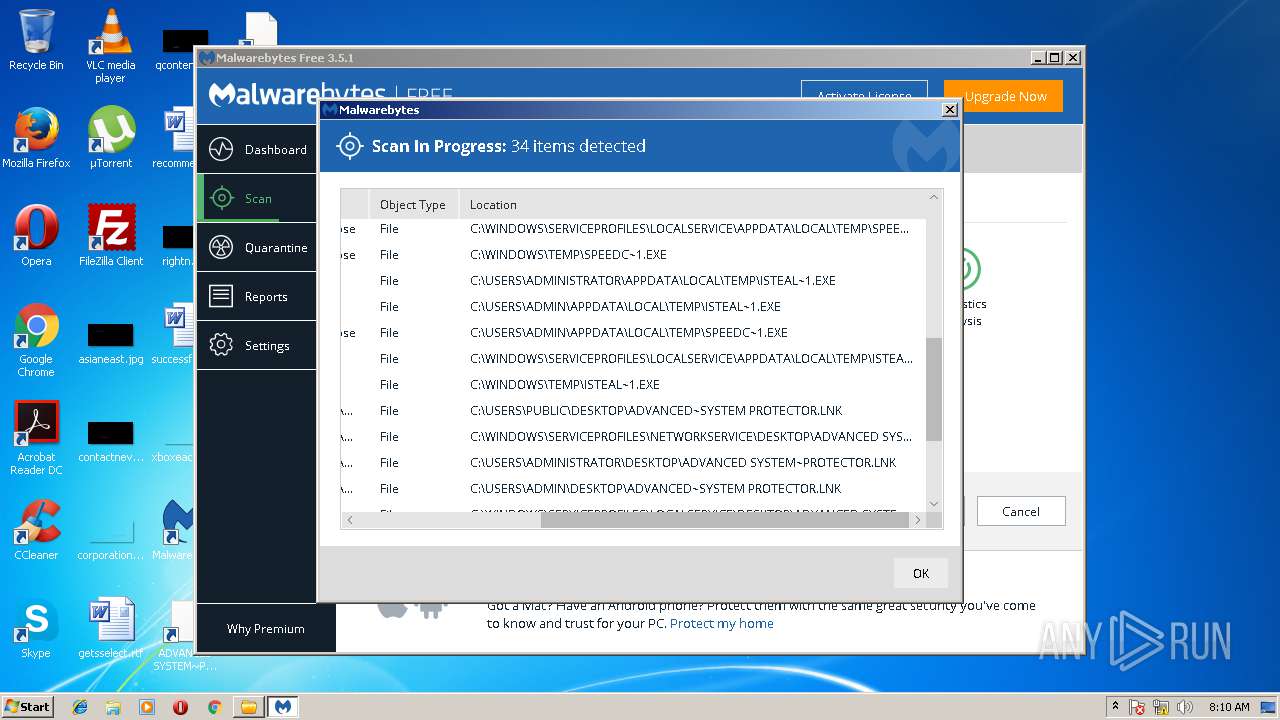Sort by the Object Type column header
The image size is (1280, 720).
coord(413,204)
